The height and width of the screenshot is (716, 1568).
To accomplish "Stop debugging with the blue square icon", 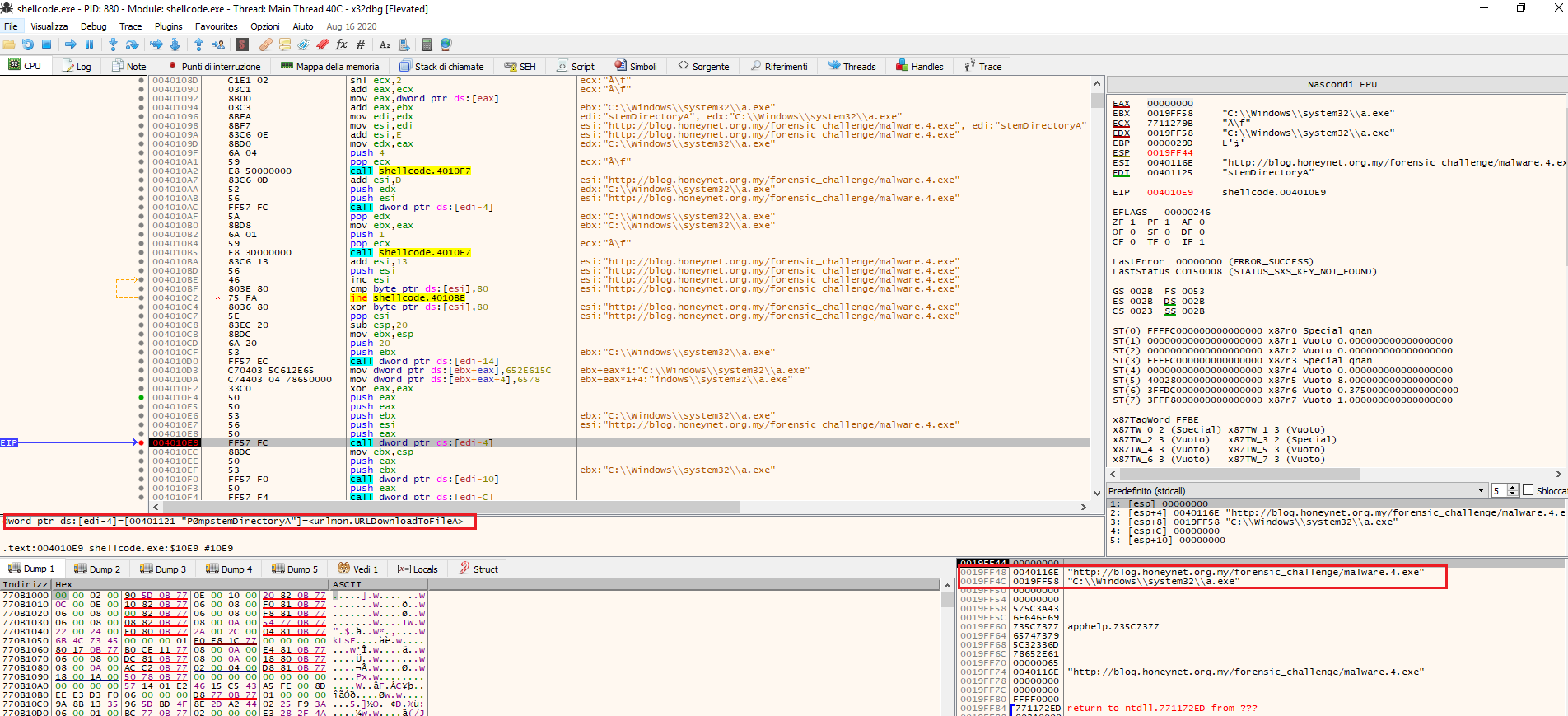I will (x=46, y=44).
